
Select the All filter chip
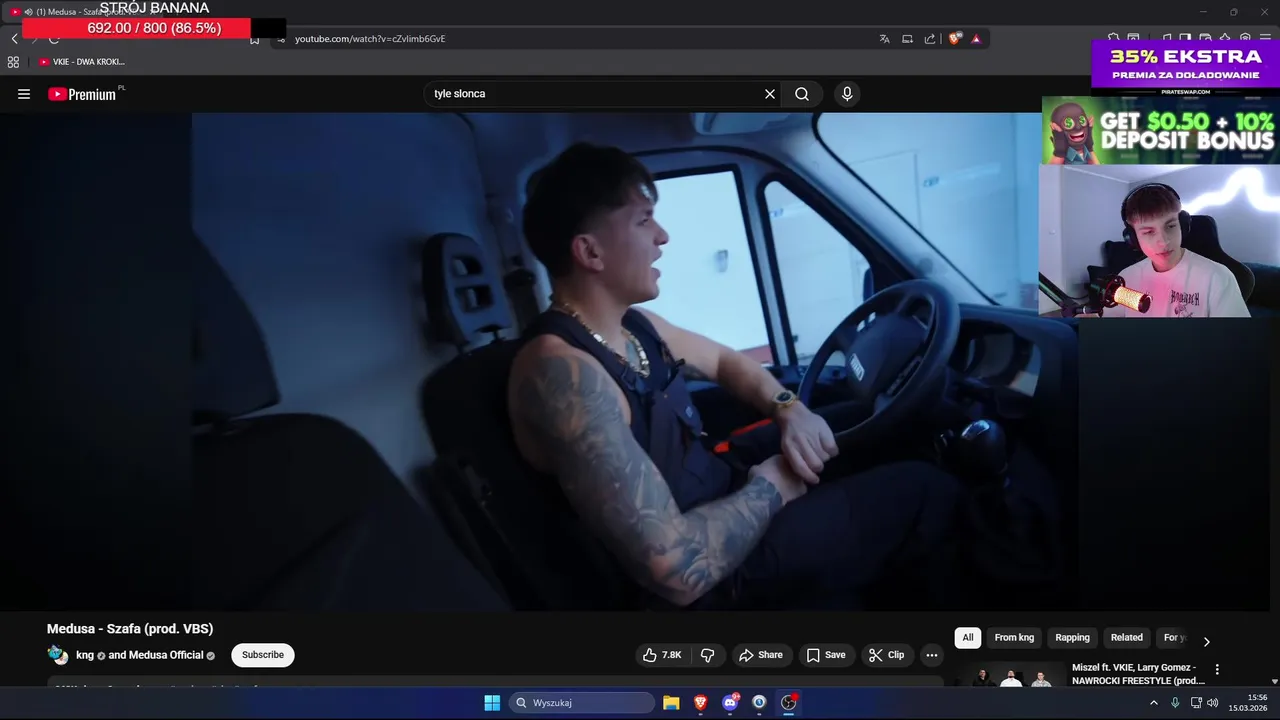coord(968,638)
